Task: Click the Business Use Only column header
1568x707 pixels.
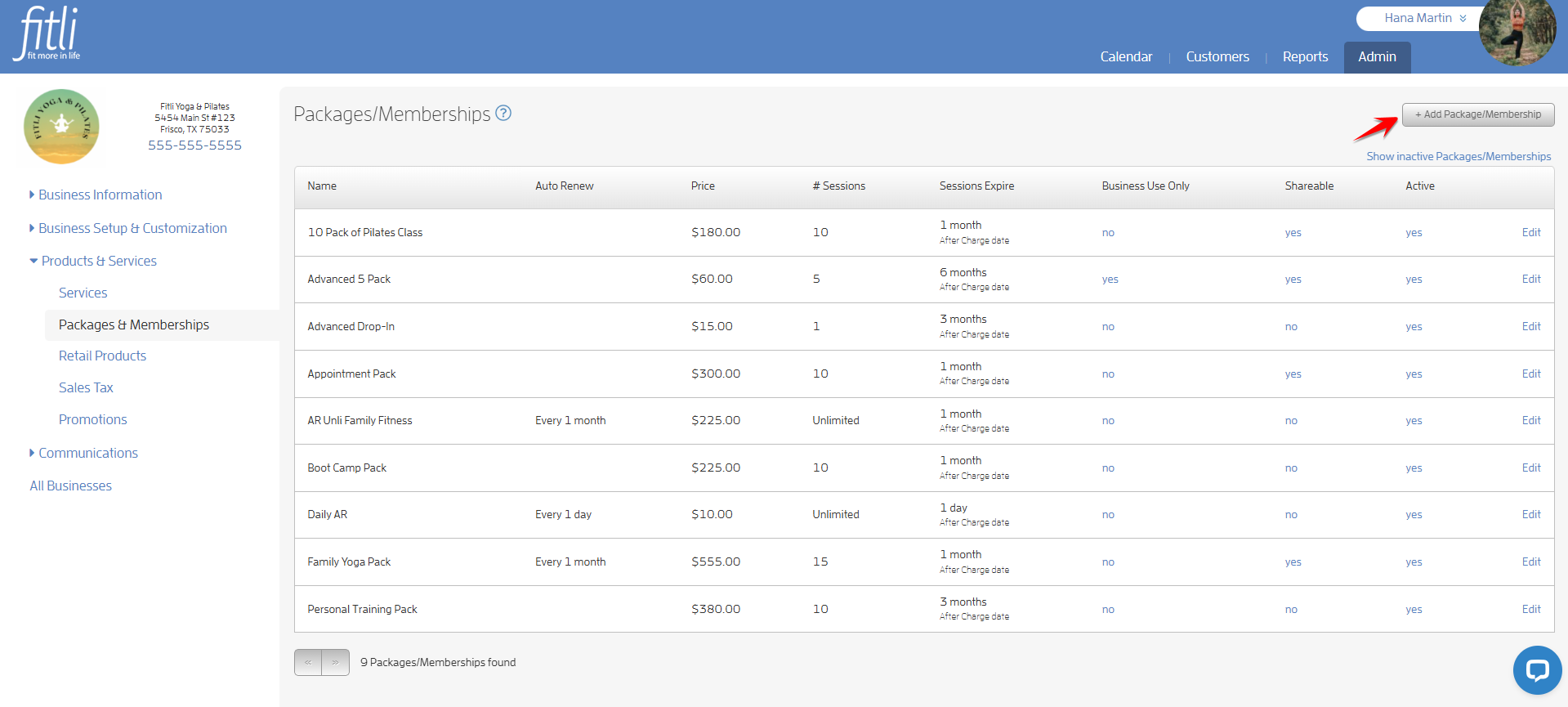Action: tap(1146, 186)
